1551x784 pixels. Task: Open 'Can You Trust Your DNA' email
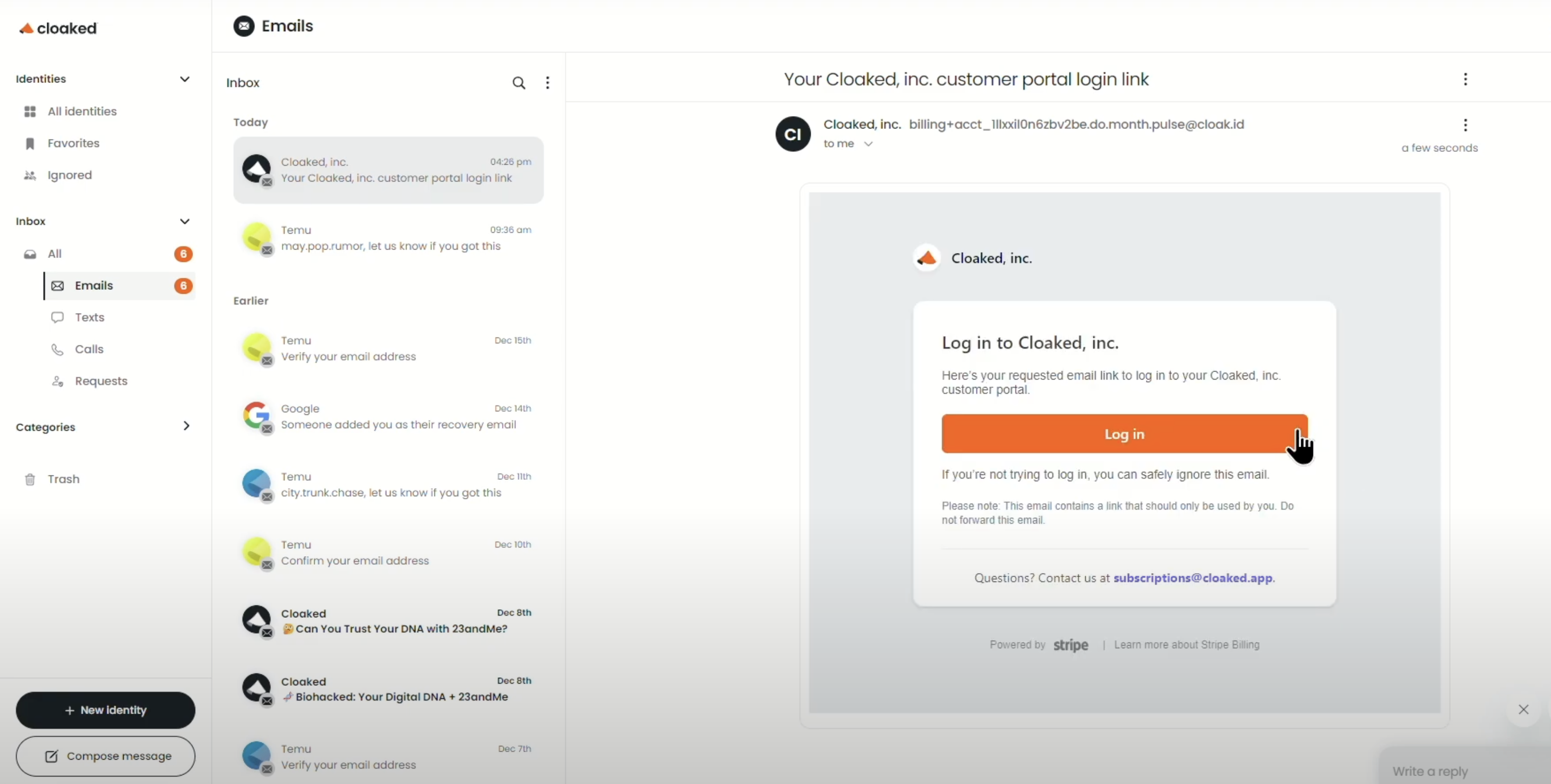click(388, 621)
